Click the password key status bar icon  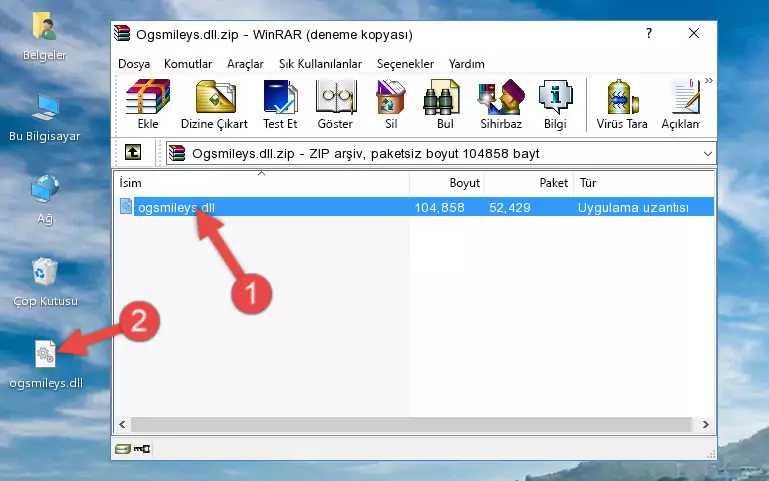[142, 449]
